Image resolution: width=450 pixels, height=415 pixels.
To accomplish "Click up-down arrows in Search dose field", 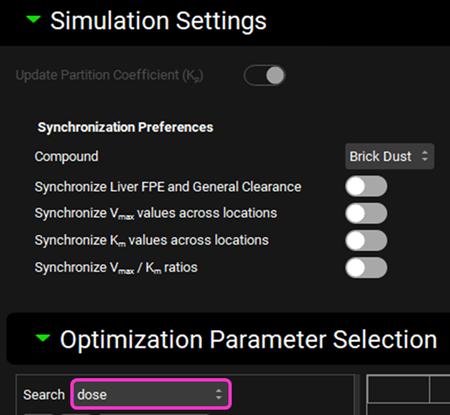I will click(x=219, y=394).
